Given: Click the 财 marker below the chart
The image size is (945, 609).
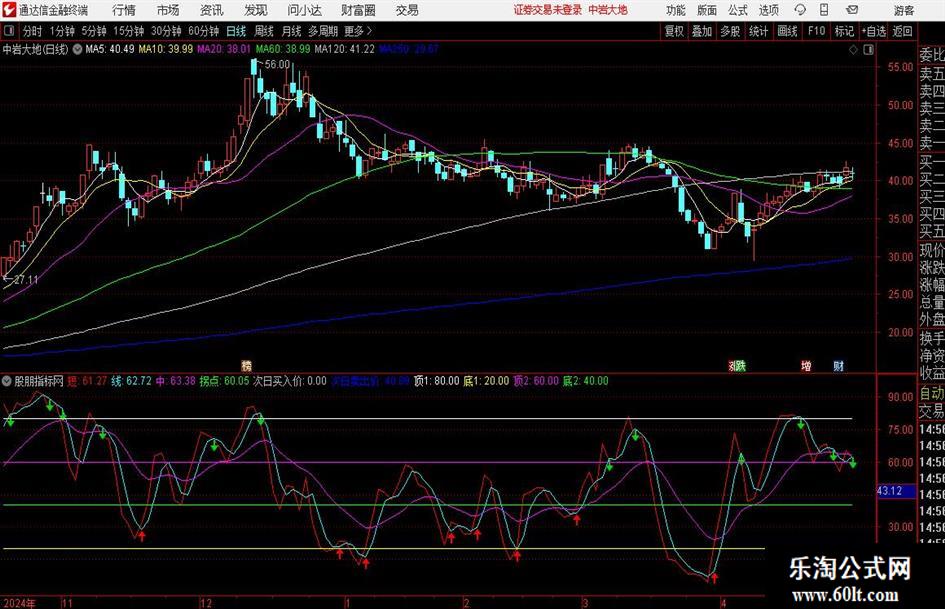Looking at the screenshot, I should click(838, 365).
